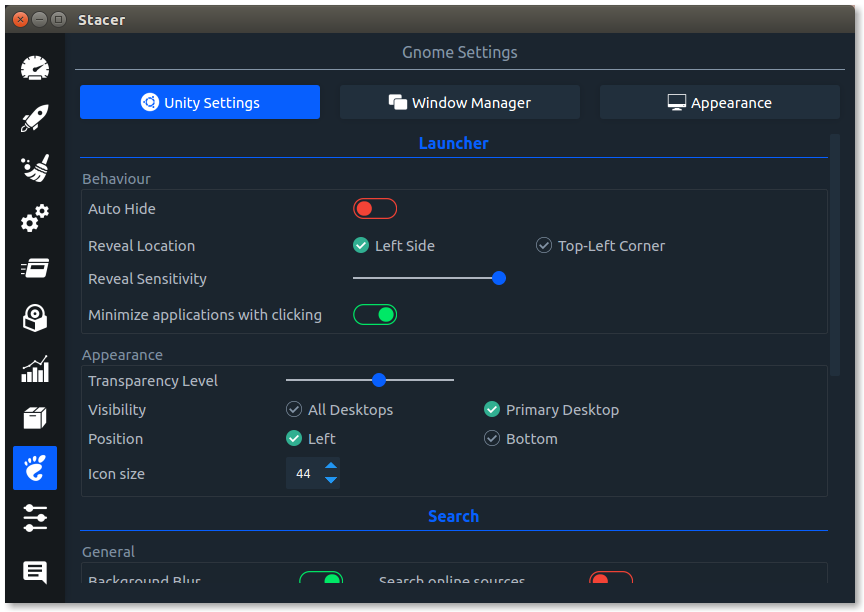Screen dimensions: 864x612
Task: Switch to the Window Manager tab
Action: [459, 102]
